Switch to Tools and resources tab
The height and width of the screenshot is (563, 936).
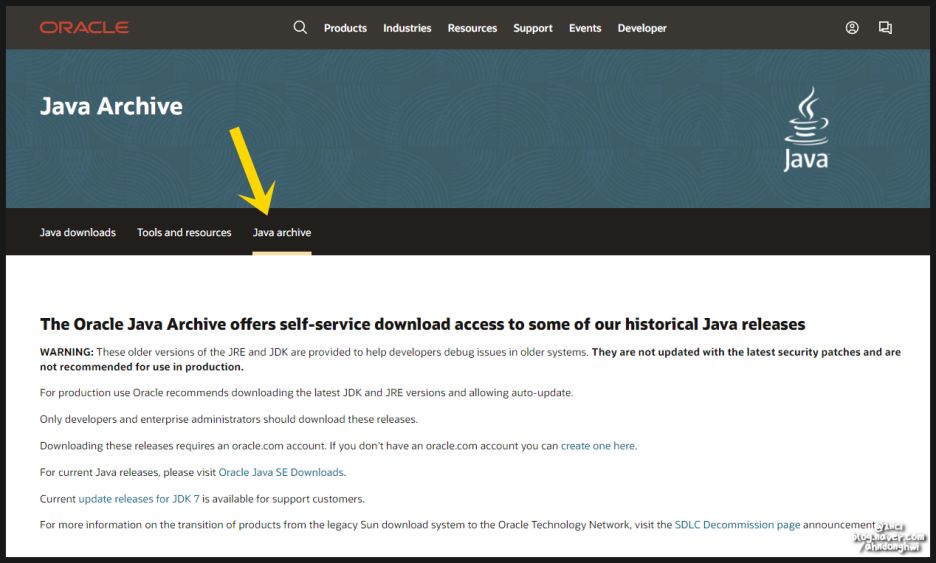[184, 232]
